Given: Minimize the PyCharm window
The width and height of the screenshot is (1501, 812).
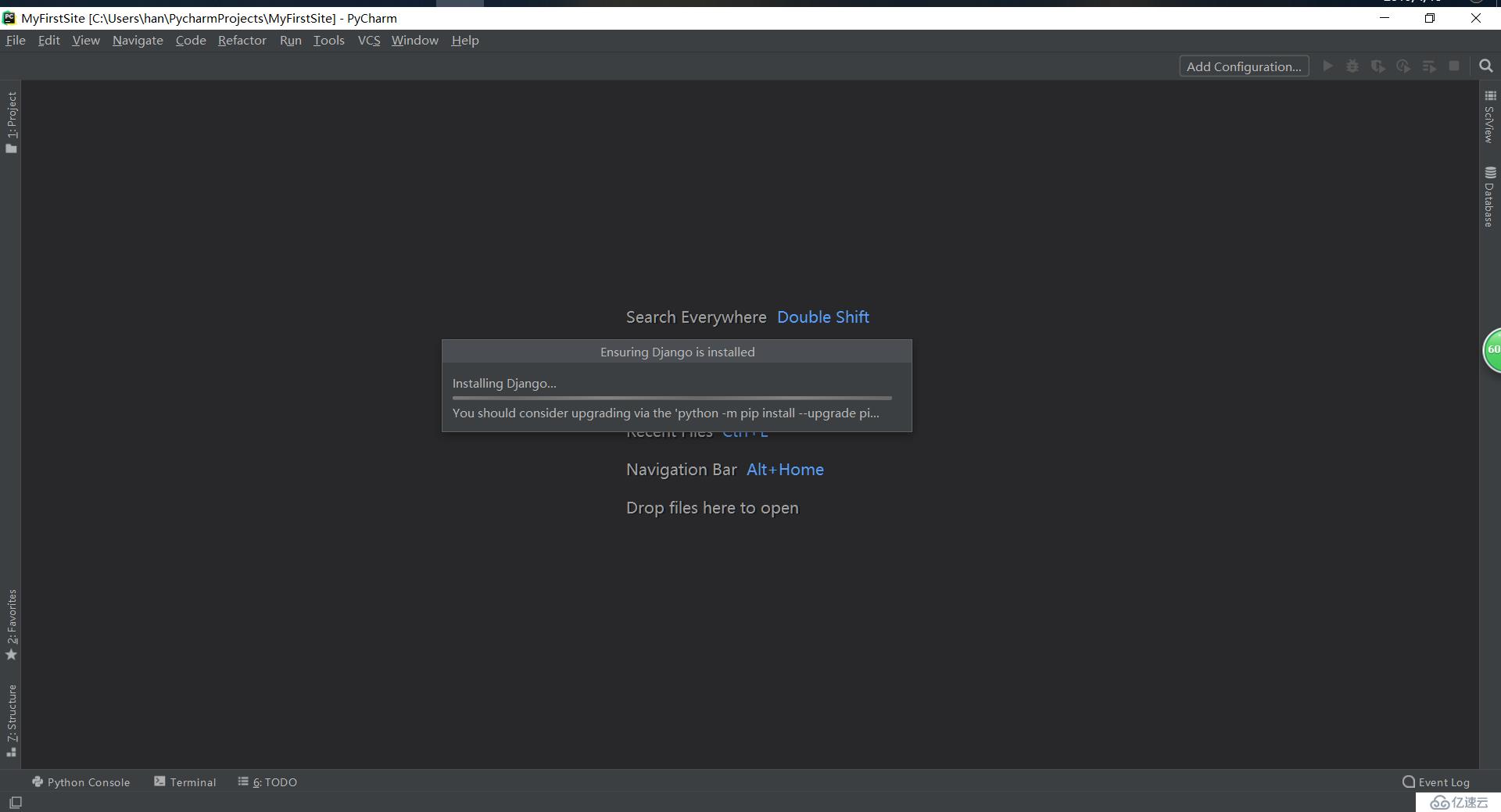Looking at the screenshot, I should tap(1385, 18).
